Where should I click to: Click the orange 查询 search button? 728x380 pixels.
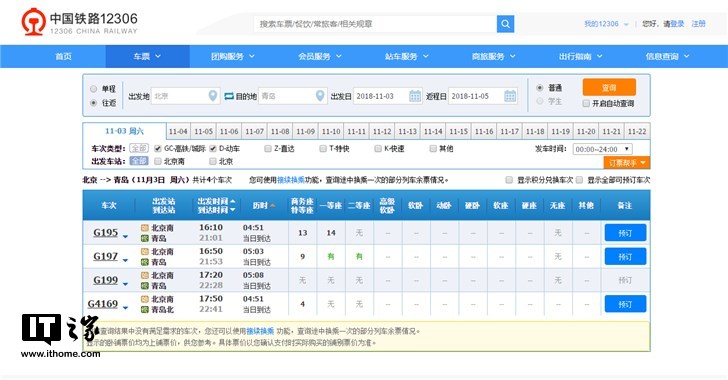click(609, 87)
